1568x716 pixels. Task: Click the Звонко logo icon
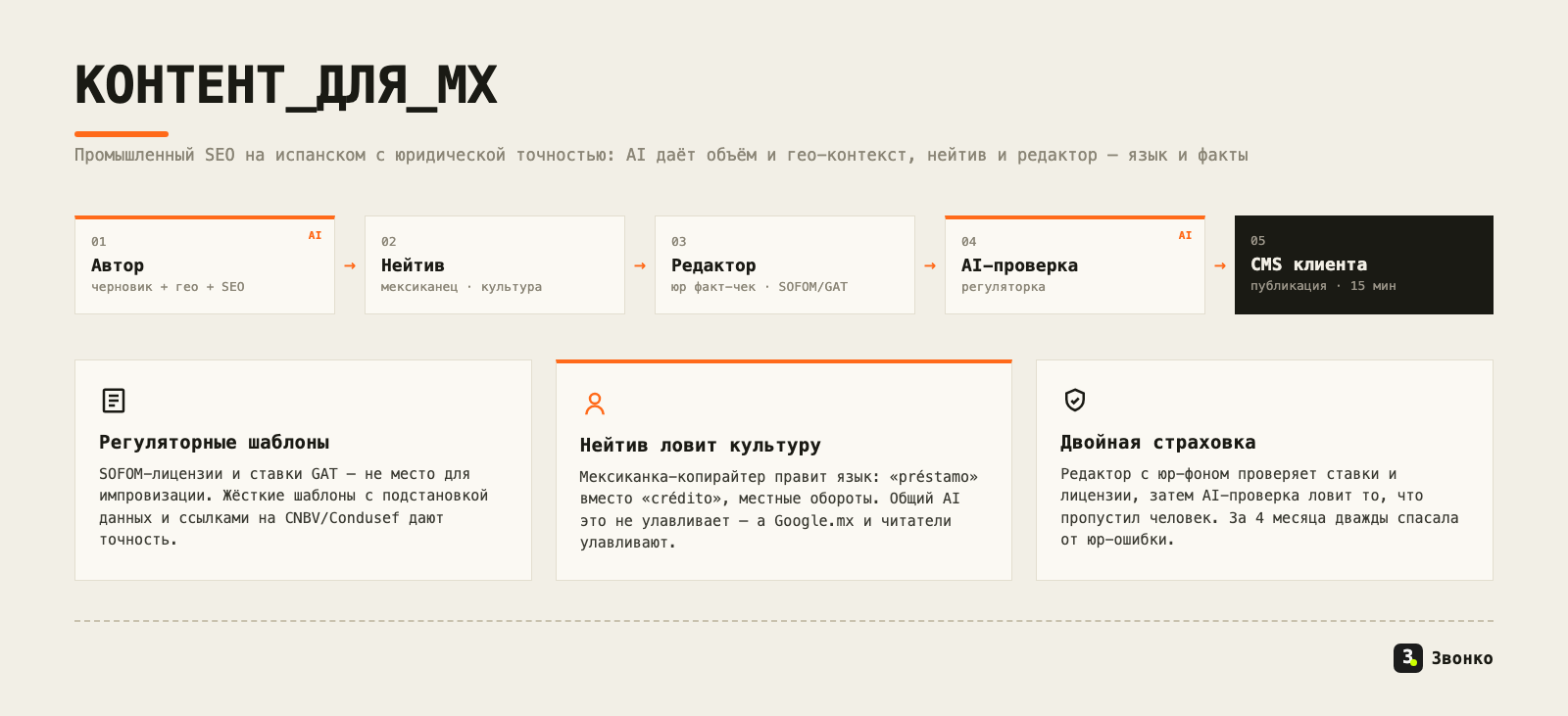point(1408,658)
